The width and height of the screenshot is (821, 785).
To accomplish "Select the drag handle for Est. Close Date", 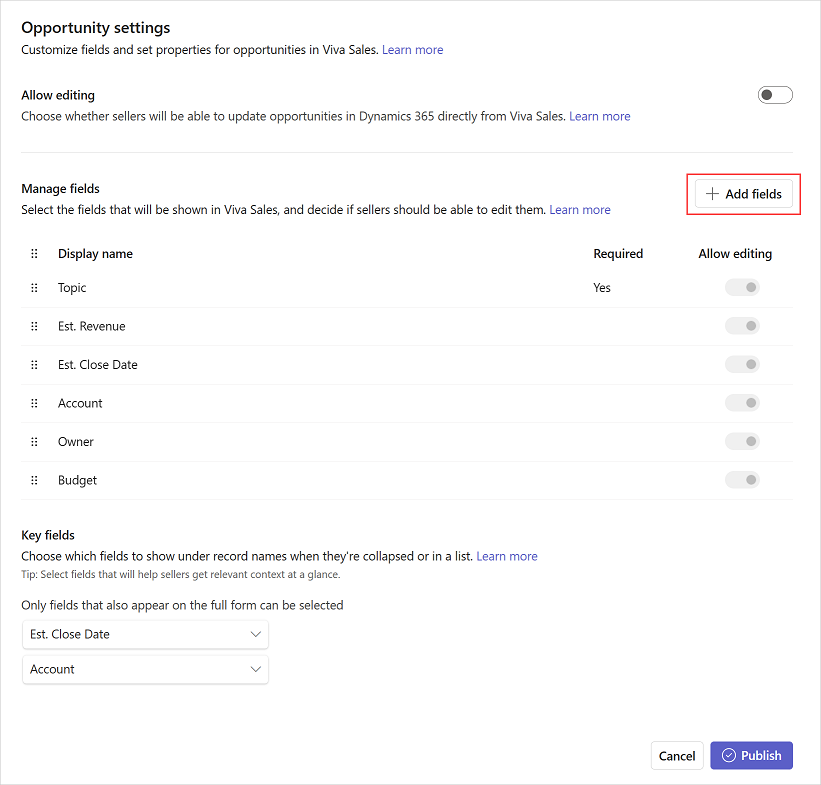I will tap(34, 364).
